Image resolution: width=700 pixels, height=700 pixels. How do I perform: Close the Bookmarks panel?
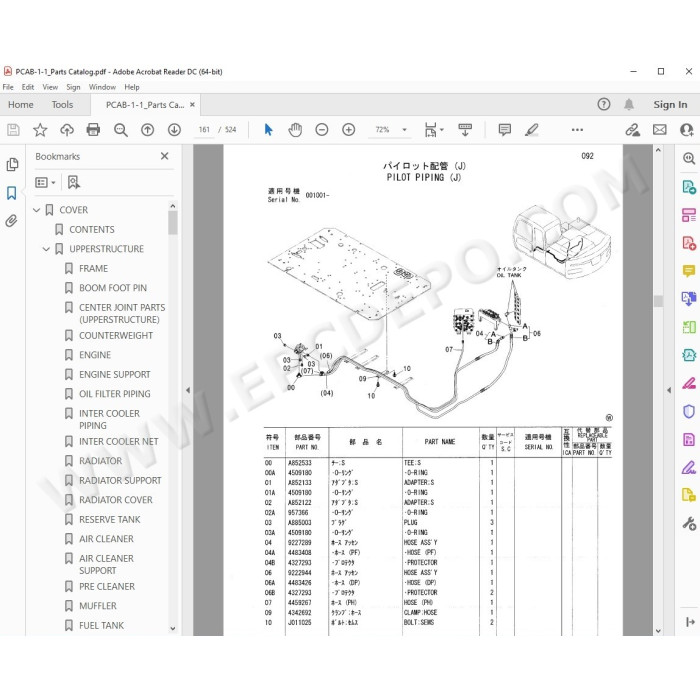click(164, 156)
